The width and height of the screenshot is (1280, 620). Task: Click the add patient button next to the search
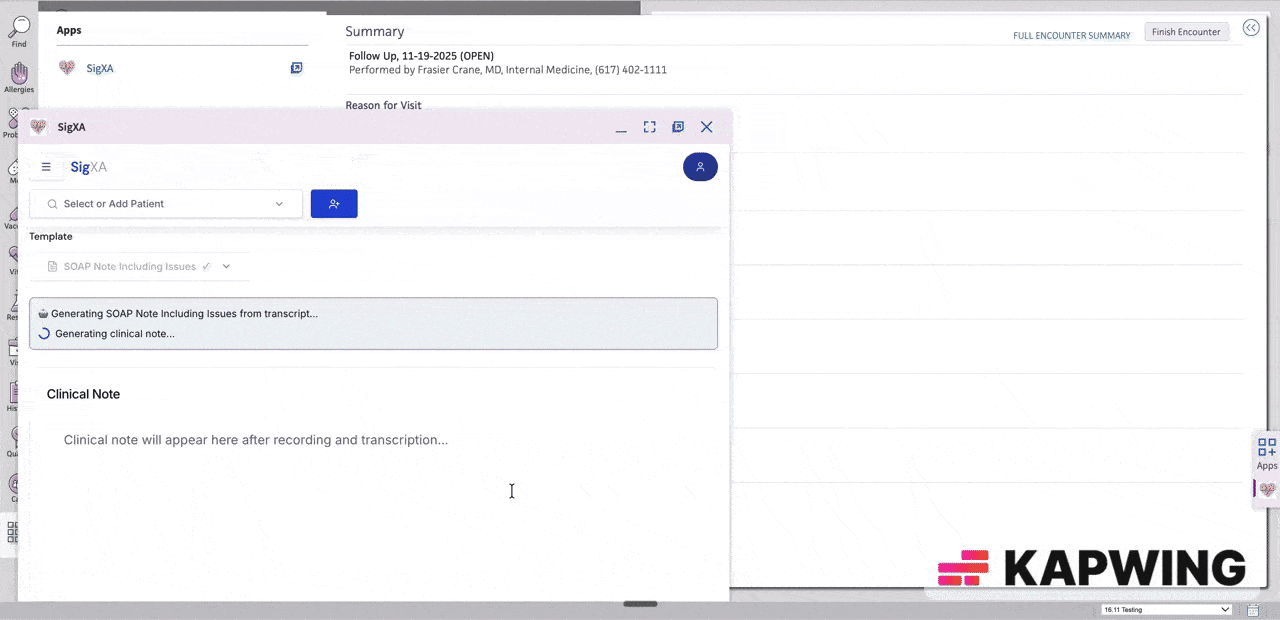pos(333,203)
